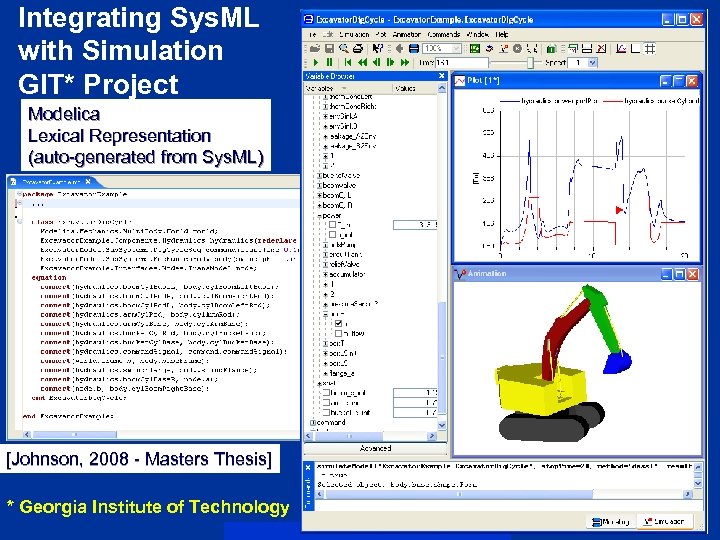Close the Variable Browser panel
This screenshot has height=540, width=720.
pos(442,76)
